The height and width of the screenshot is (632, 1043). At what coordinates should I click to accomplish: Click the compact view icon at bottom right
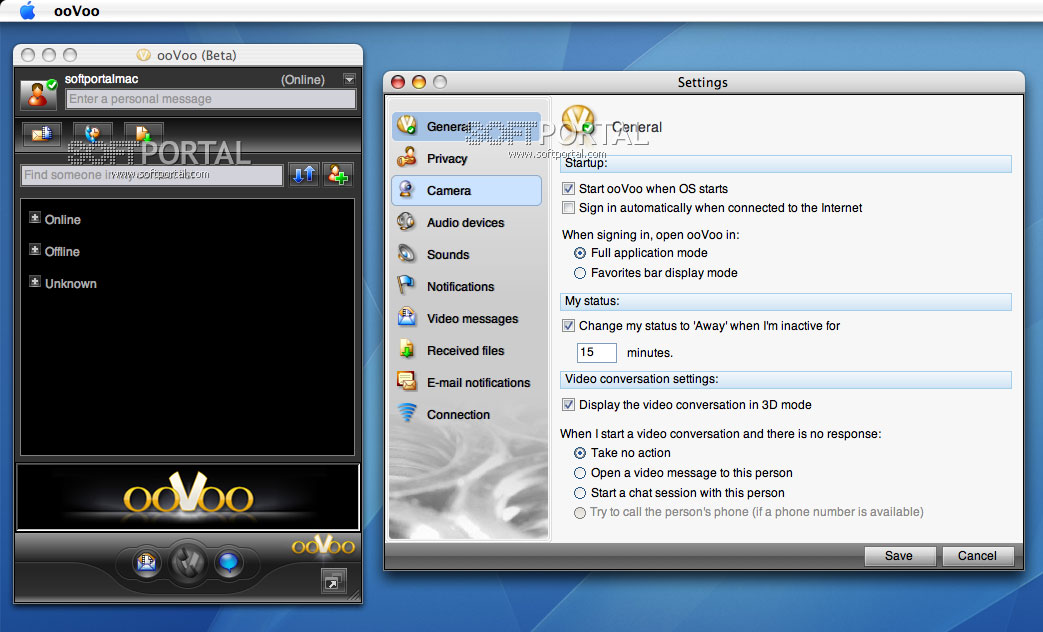[333, 581]
